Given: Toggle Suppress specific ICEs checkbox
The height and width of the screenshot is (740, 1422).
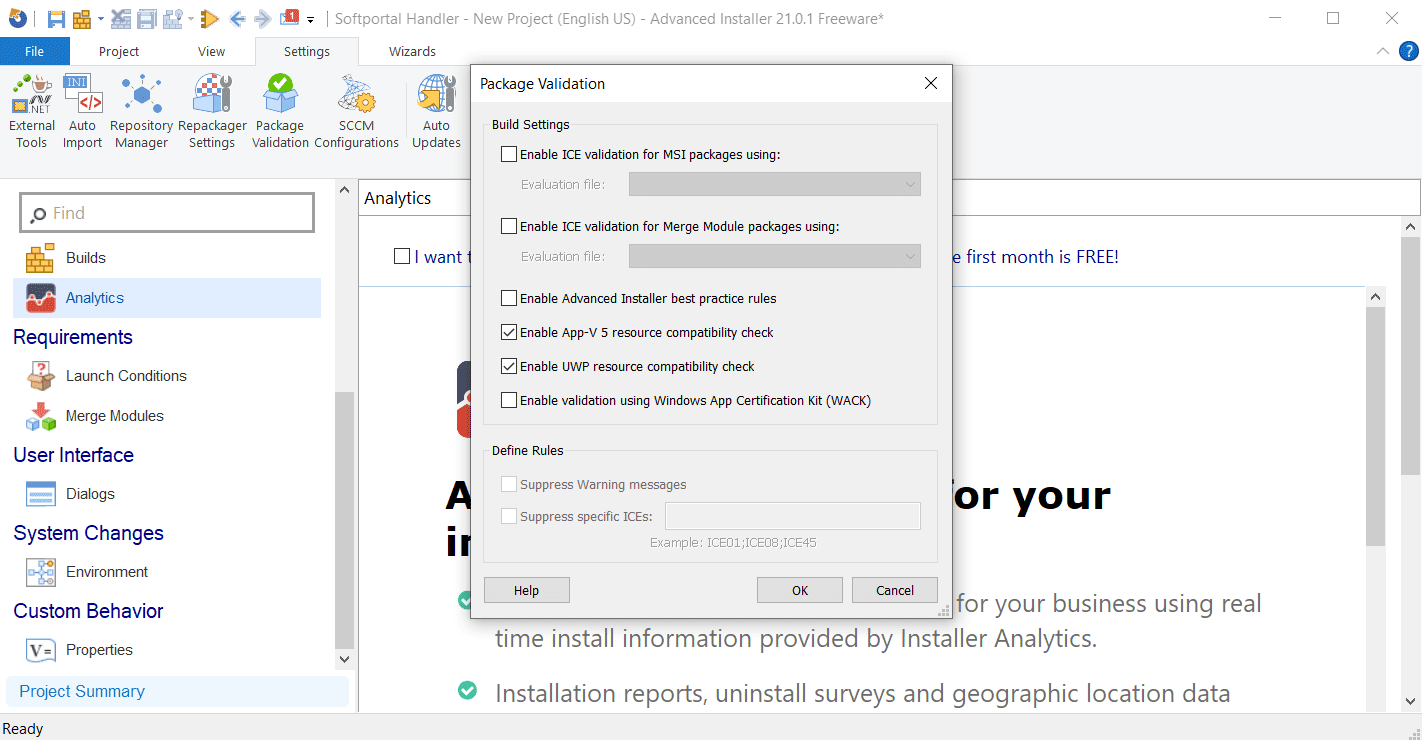Looking at the screenshot, I should pos(510,516).
